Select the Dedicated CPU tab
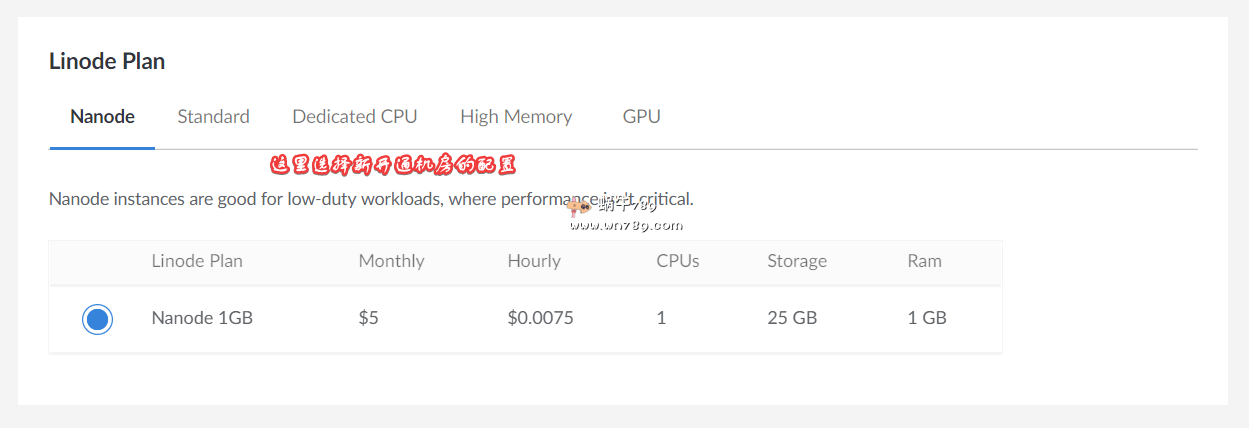The height and width of the screenshot is (428, 1249). [354, 117]
